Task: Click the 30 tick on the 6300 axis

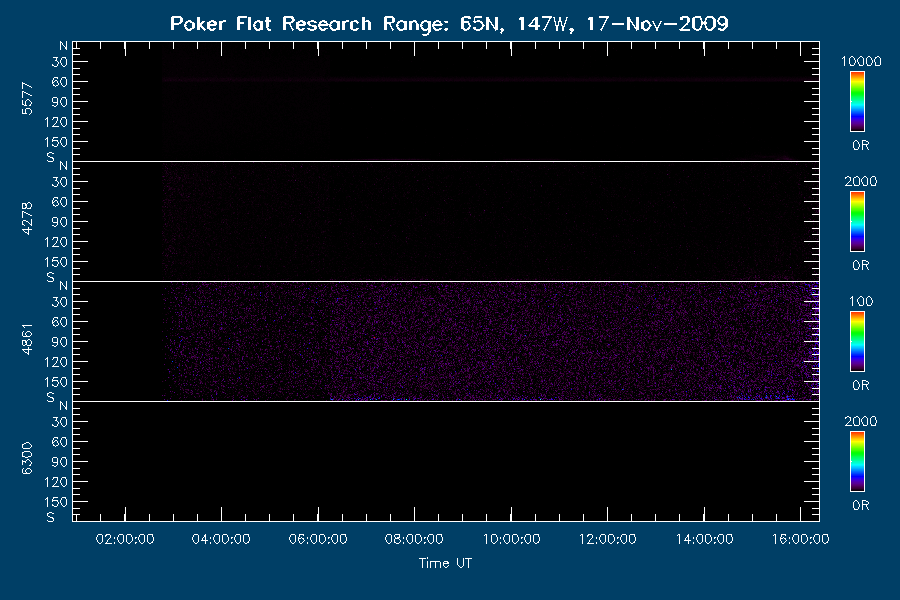Action: [59, 422]
